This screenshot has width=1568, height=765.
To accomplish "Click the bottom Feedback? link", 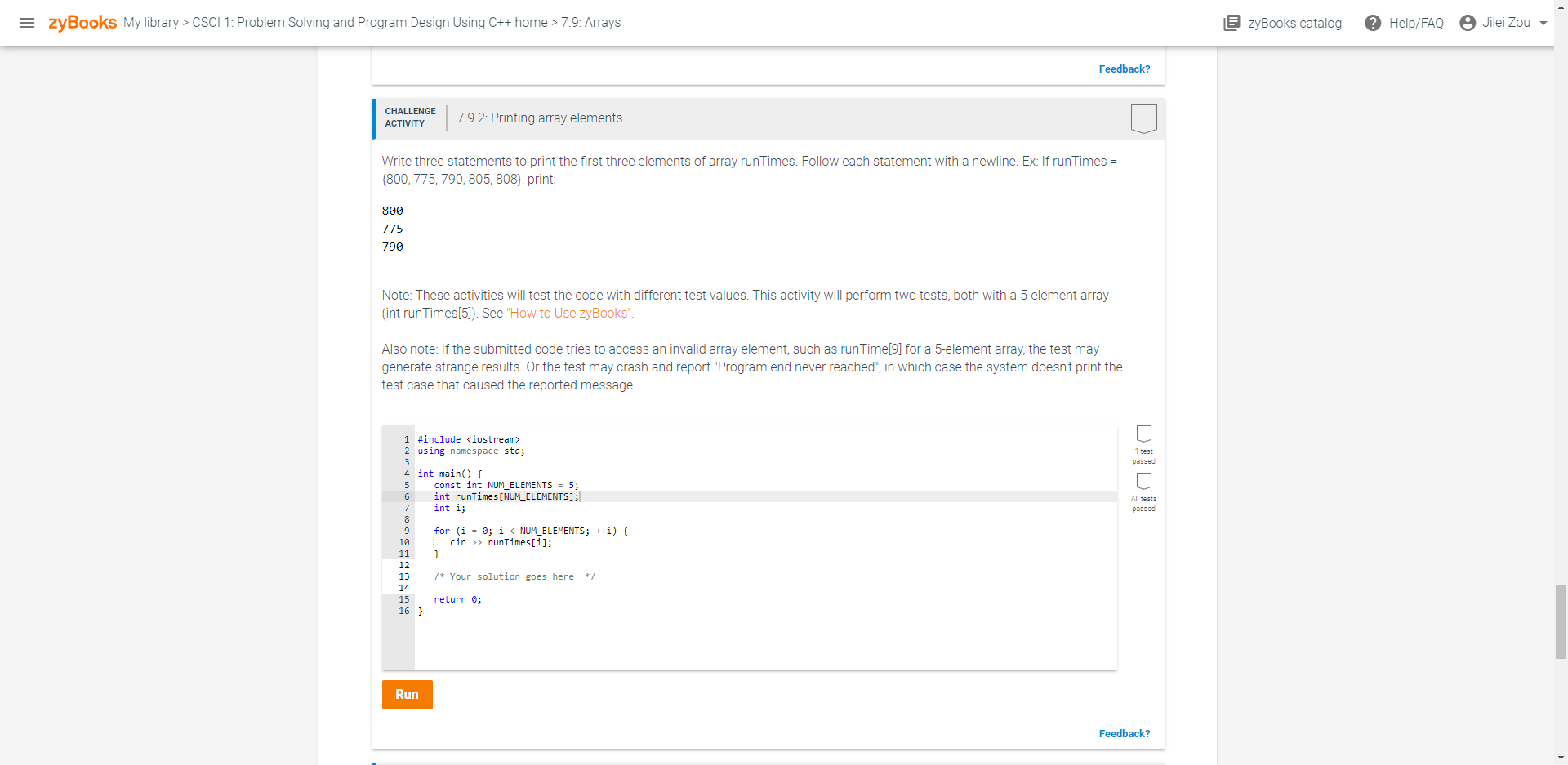I will click(1124, 733).
